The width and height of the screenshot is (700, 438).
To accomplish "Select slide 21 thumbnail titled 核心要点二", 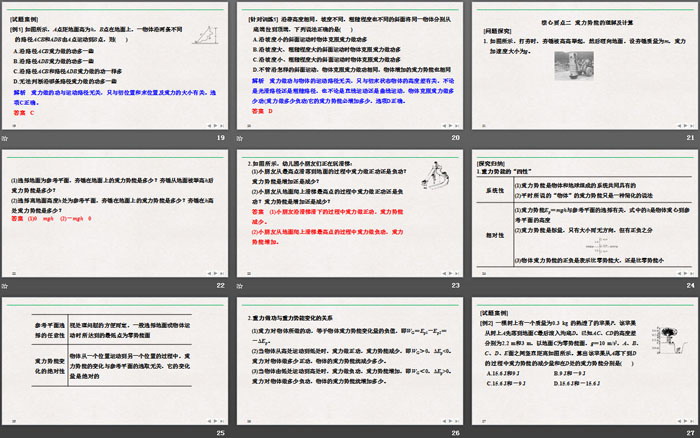I will [x=585, y=66].
